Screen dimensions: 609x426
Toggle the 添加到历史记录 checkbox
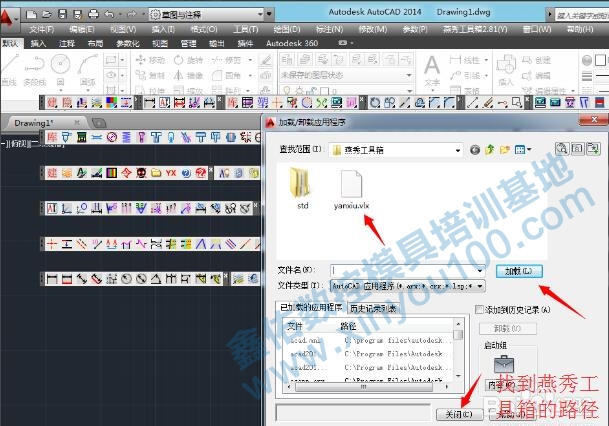click(479, 310)
